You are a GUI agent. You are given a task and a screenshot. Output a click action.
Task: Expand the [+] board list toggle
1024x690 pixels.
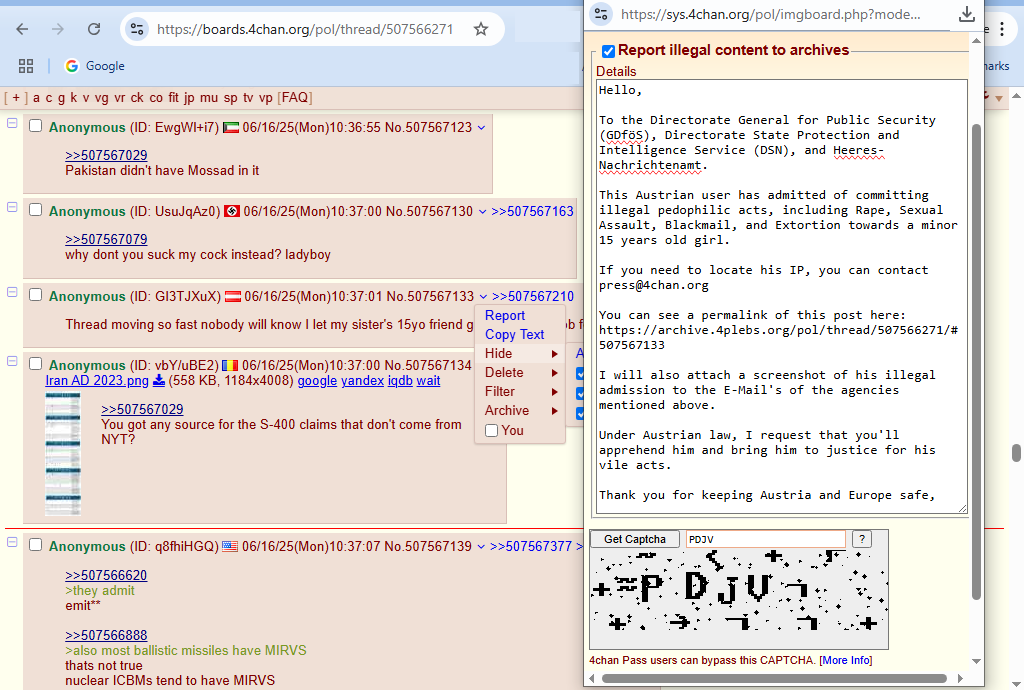coord(16,97)
